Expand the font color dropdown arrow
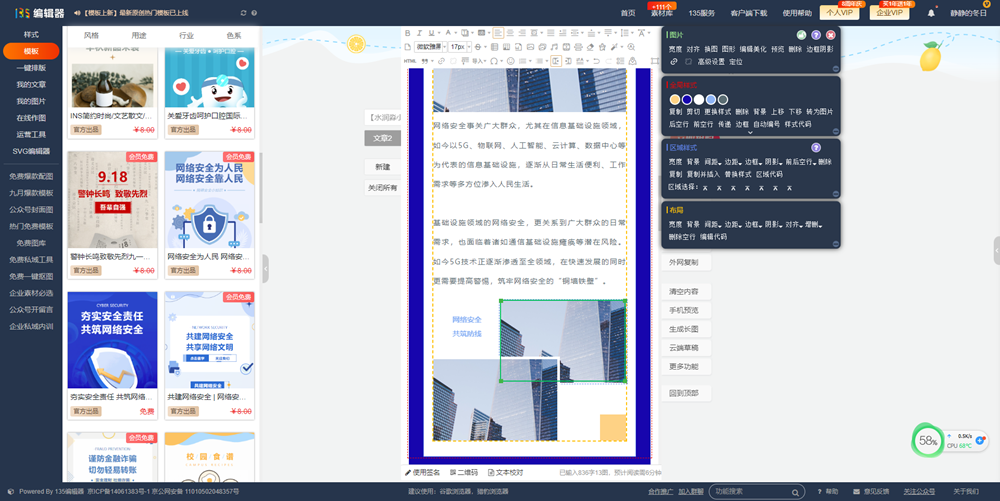This screenshot has width=1000, height=501. (455, 33)
